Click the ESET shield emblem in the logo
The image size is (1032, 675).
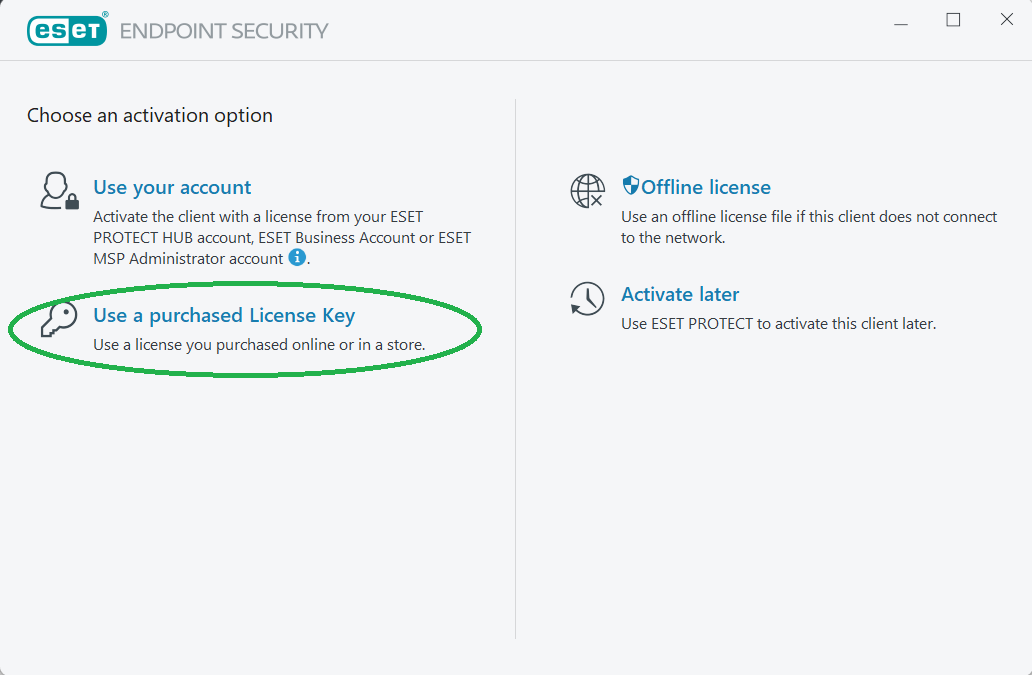tap(66, 30)
